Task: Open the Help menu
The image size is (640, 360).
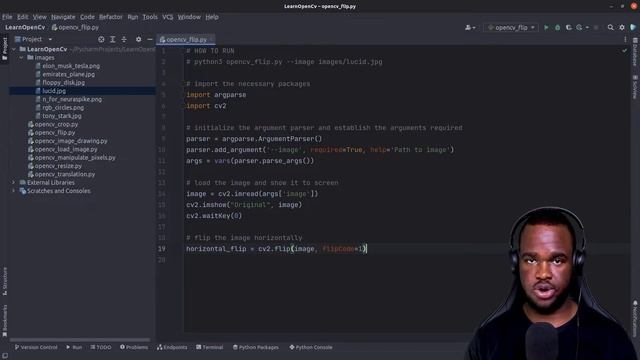Action: [212, 17]
